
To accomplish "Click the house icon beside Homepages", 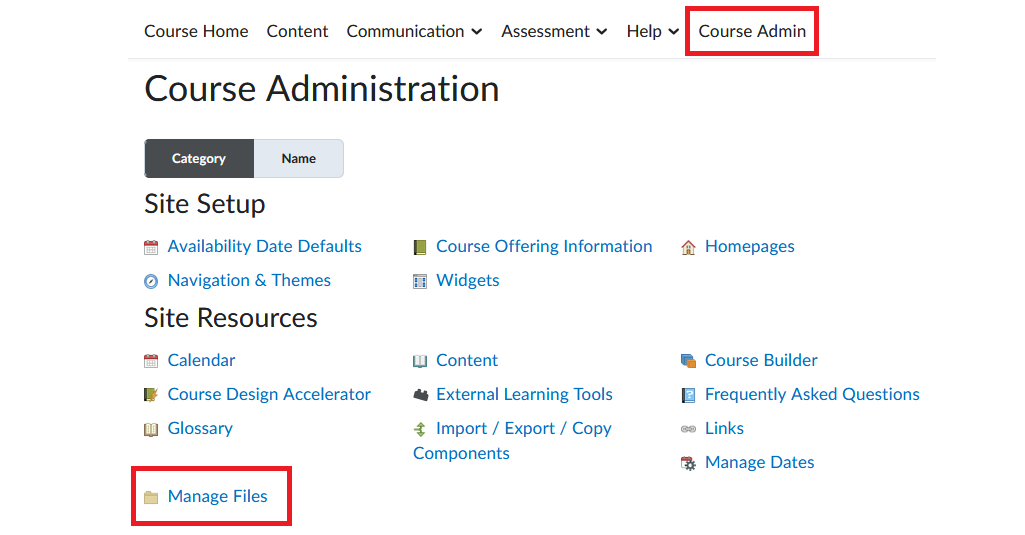I will click(x=688, y=247).
